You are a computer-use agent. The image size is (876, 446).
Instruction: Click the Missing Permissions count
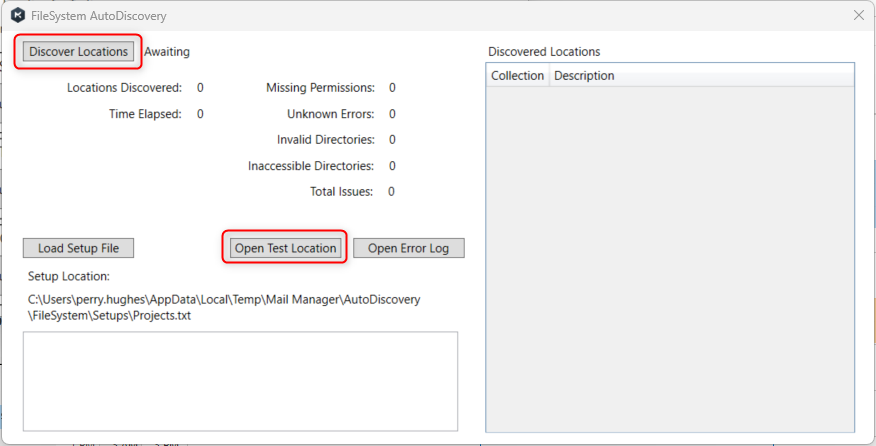click(x=392, y=88)
